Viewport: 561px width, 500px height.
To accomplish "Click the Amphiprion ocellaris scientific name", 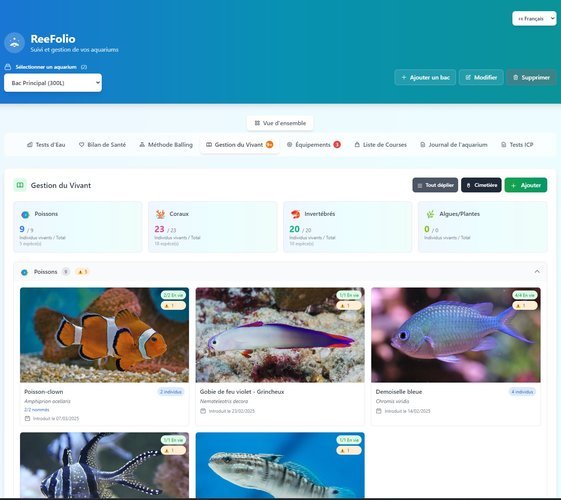I will [x=47, y=401].
